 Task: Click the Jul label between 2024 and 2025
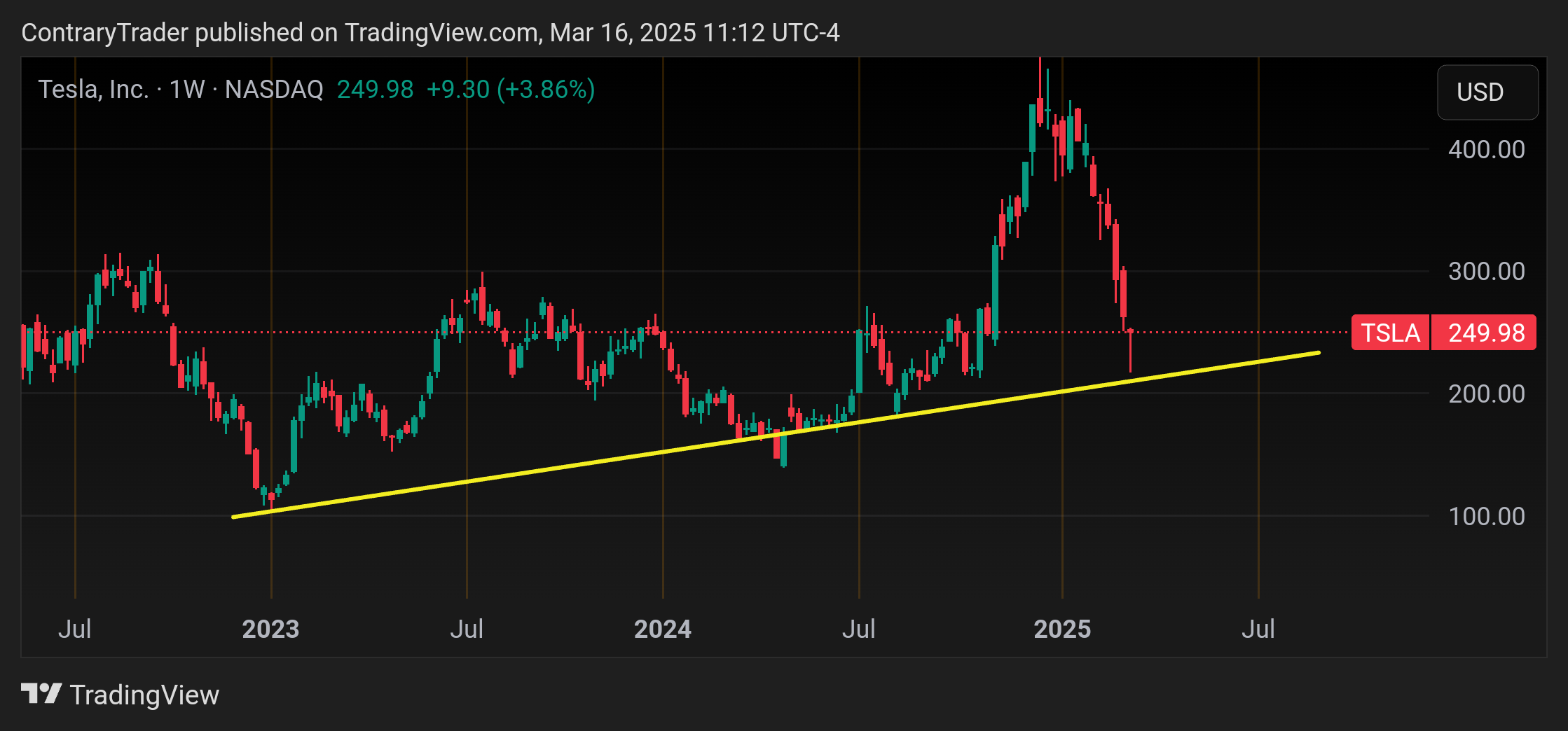click(x=859, y=629)
